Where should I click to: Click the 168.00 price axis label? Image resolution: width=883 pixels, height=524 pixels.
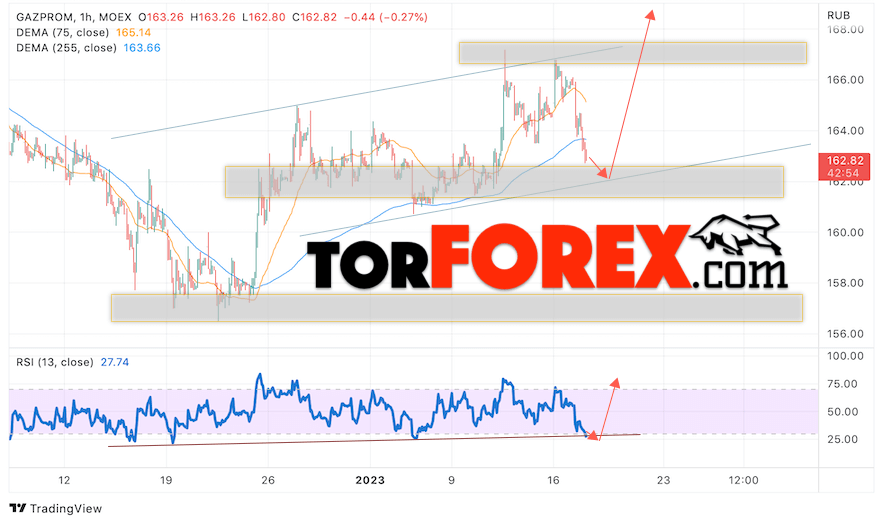pos(845,29)
